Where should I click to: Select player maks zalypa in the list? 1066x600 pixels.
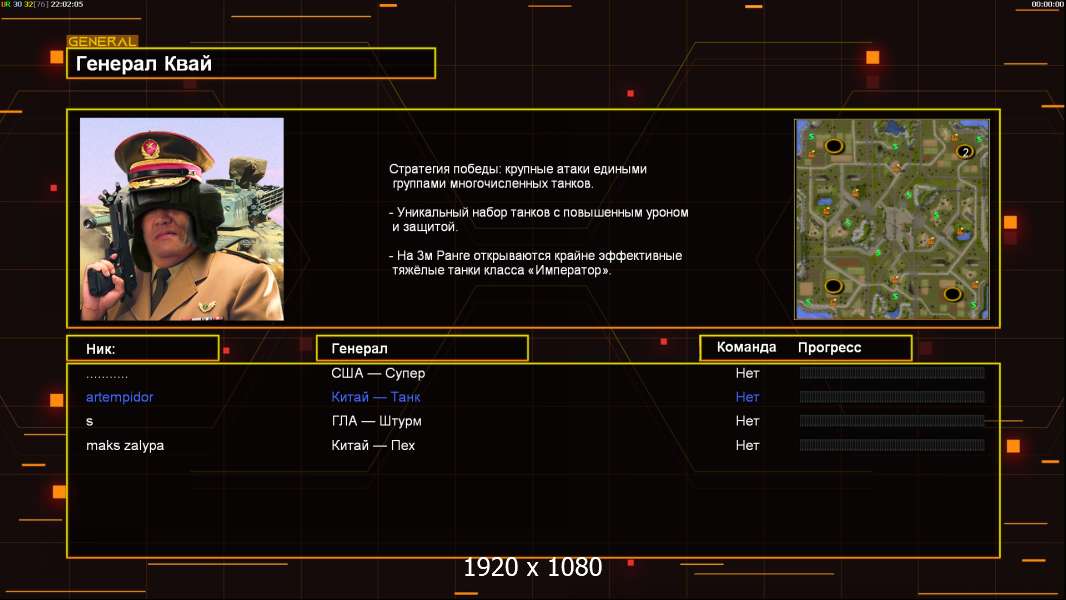click(x=125, y=445)
